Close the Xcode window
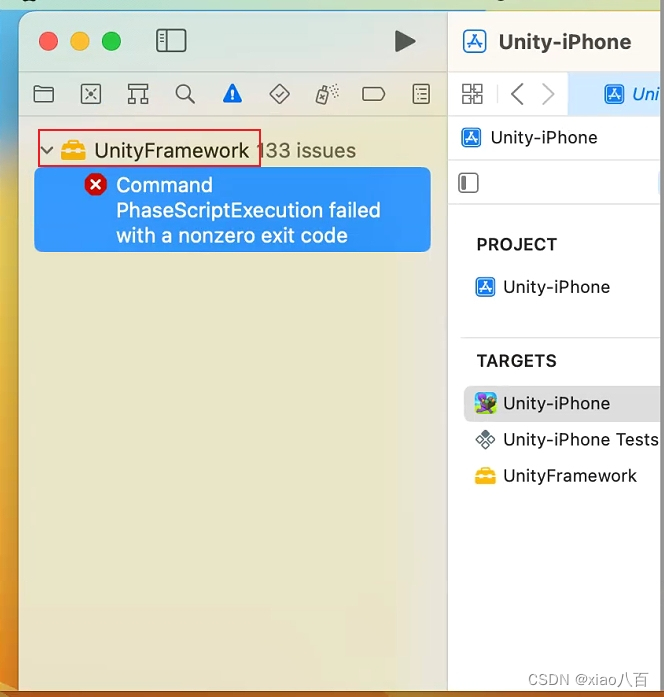Screen dimensions: 664x697 coord(48,41)
